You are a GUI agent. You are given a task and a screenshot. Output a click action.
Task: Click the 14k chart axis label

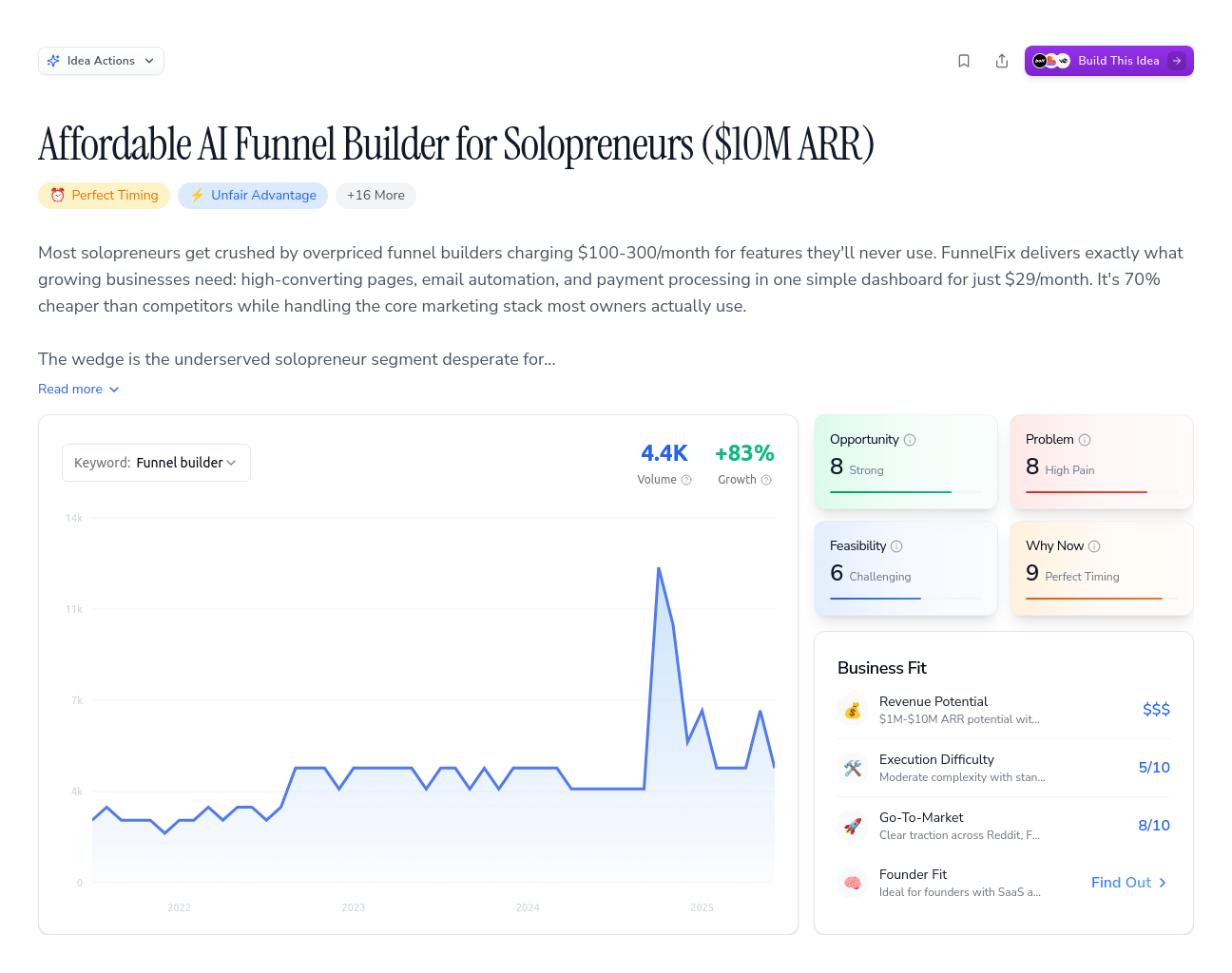(74, 518)
